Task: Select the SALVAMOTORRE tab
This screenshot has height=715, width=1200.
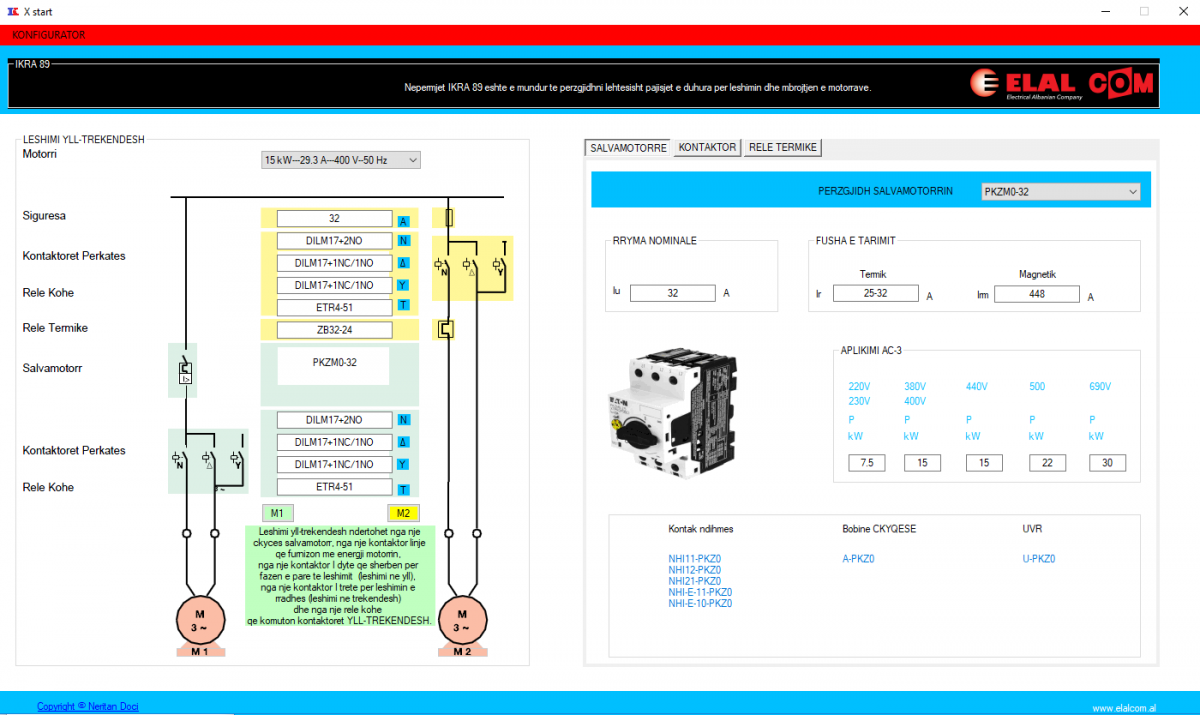Action: click(x=628, y=147)
